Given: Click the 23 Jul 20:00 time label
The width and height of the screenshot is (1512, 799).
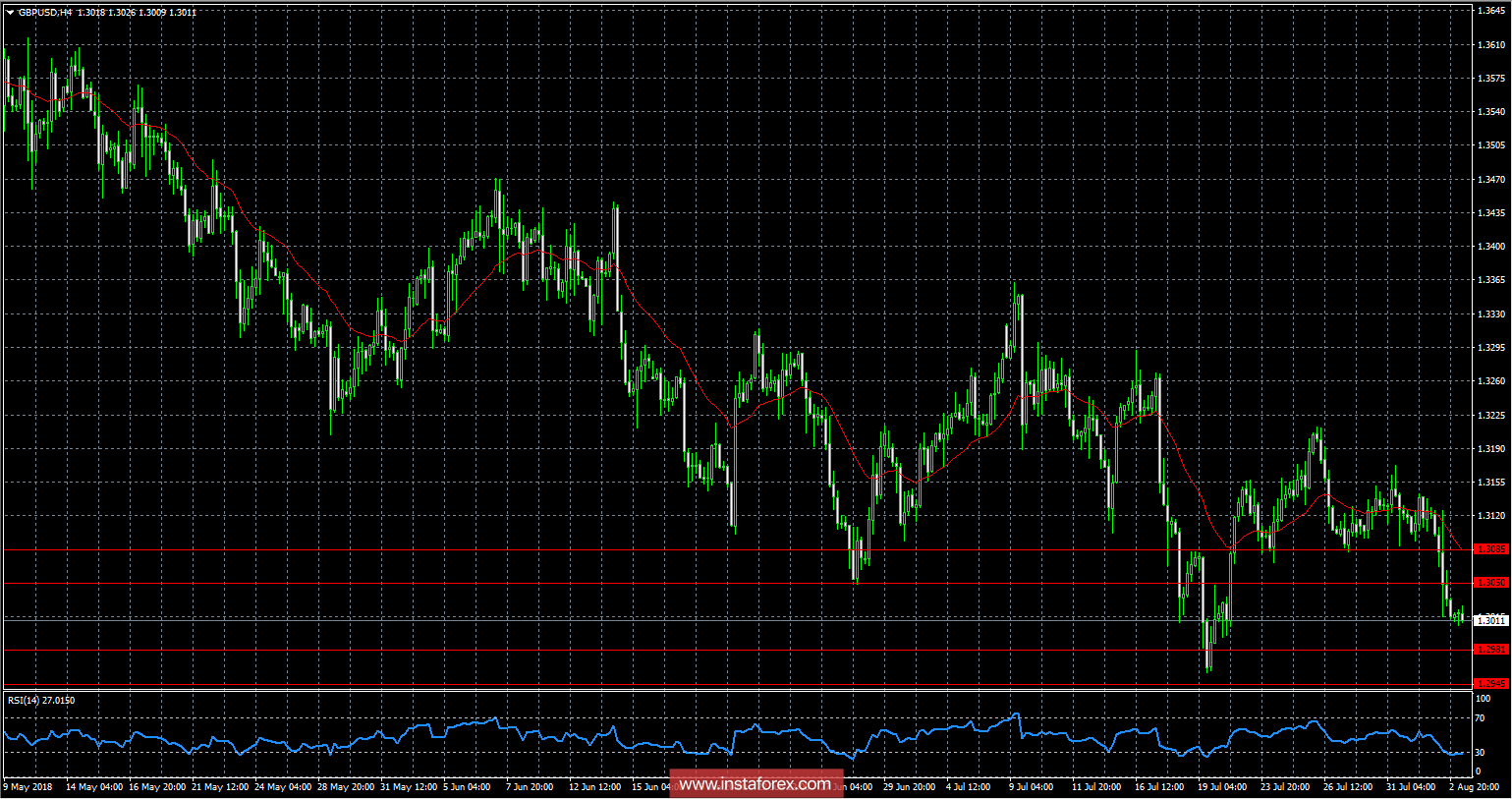Looking at the screenshot, I should pyautogui.click(x=1285, y=787).
